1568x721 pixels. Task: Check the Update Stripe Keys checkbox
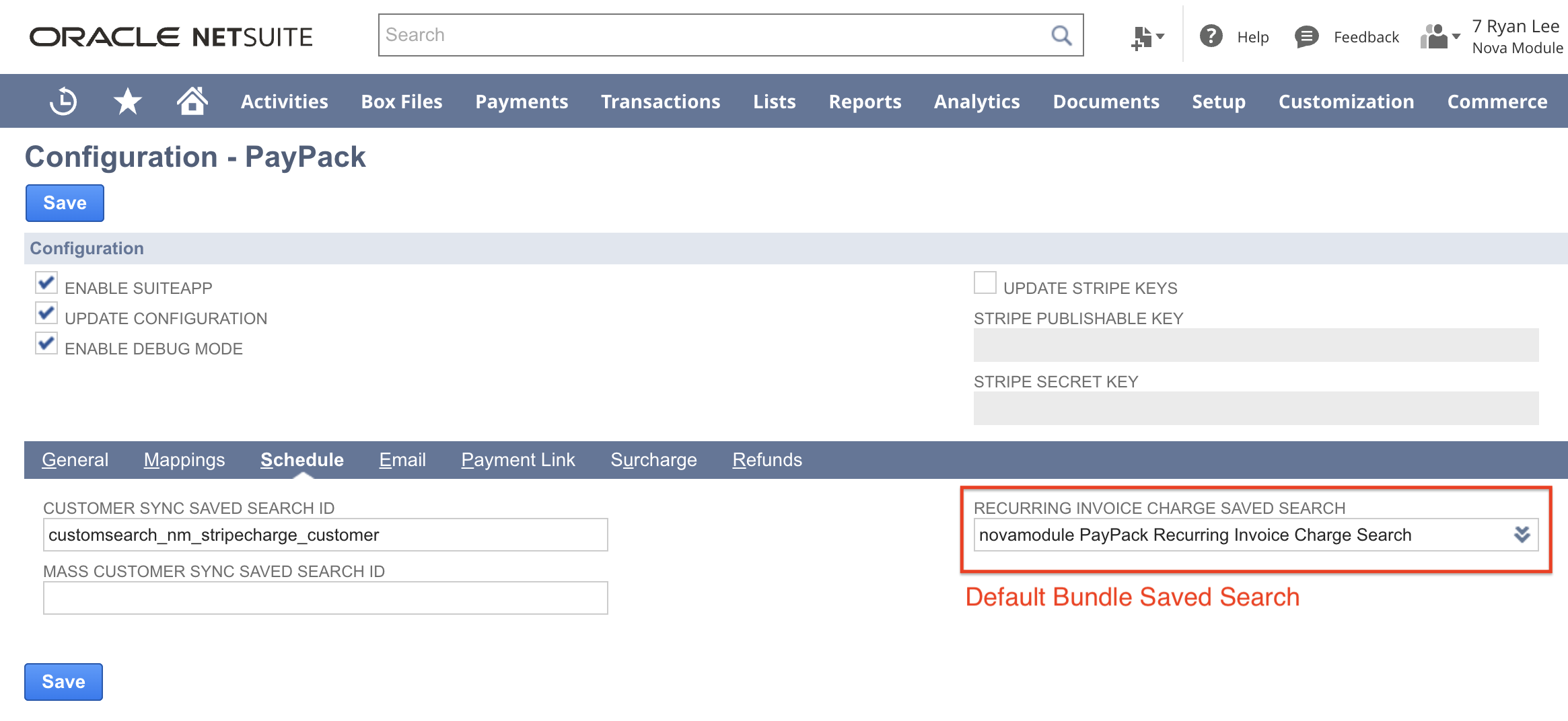[x=985, y=283]
